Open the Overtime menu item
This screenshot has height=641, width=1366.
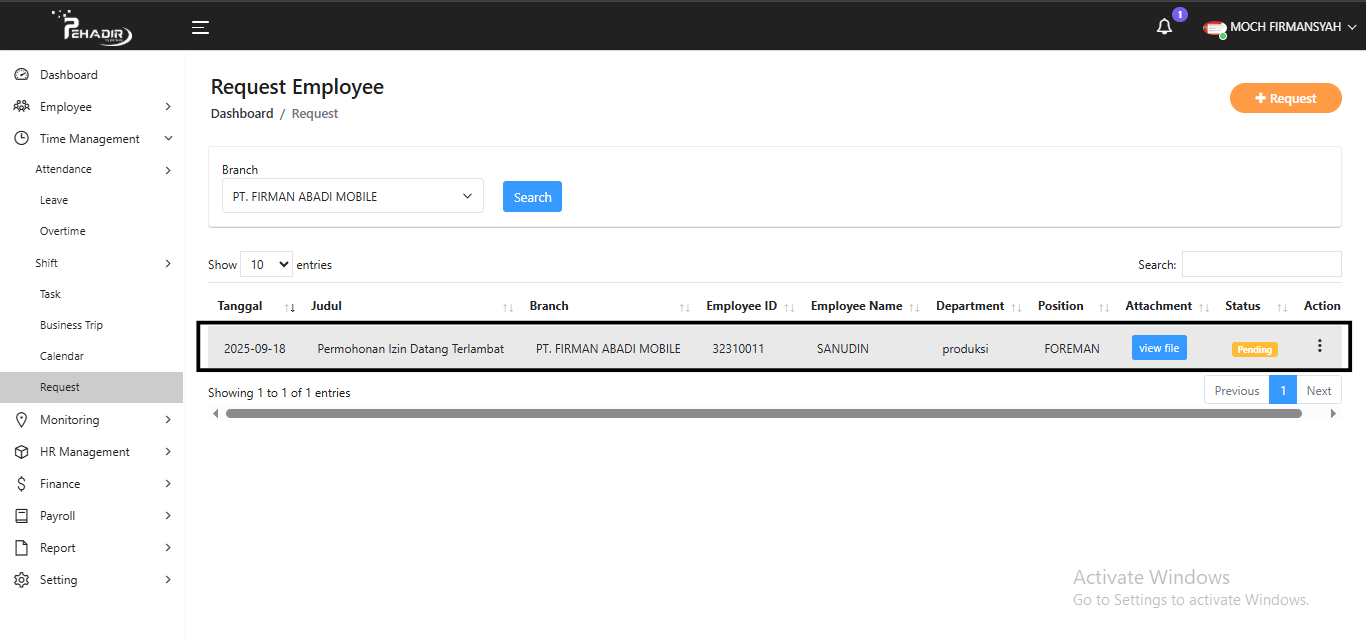(x=63, y=231)
